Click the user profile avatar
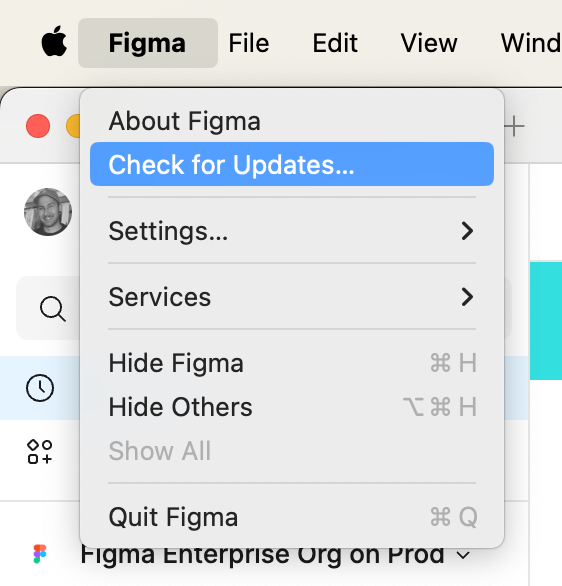The image size is (562, 586). coord(48,212)
